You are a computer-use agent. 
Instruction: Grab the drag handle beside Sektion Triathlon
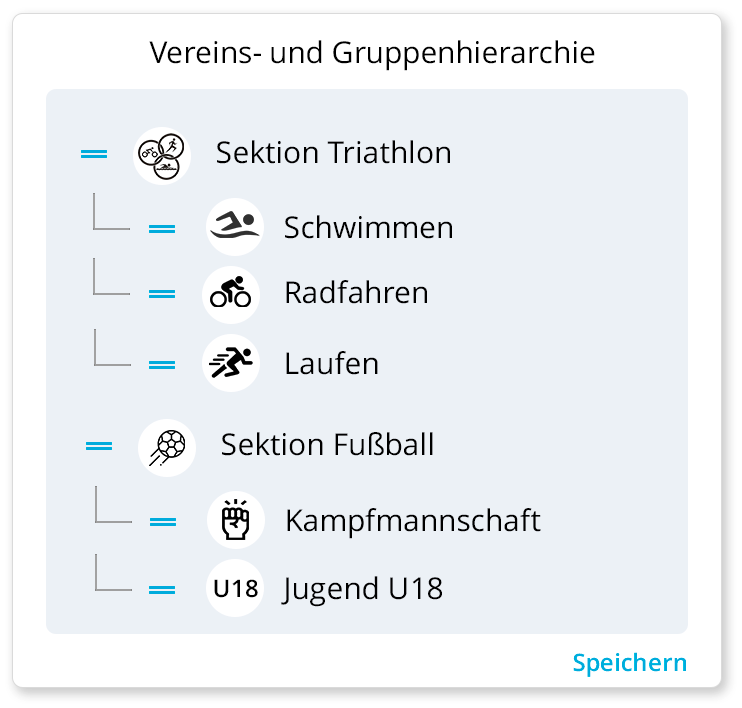point(94,154)
